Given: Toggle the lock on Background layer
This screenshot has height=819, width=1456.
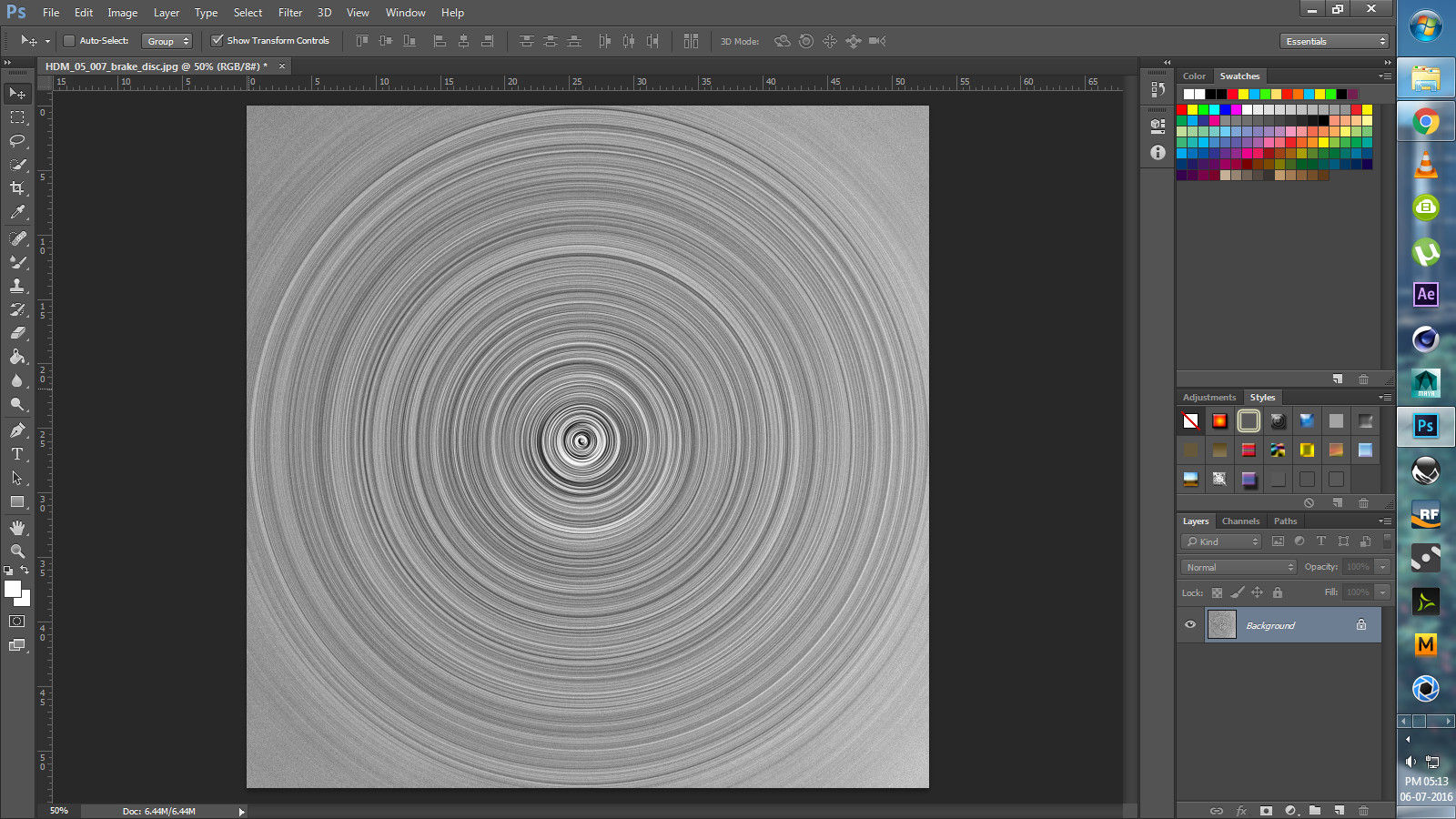Looking at the screenshot, I should click(1361, 625).
